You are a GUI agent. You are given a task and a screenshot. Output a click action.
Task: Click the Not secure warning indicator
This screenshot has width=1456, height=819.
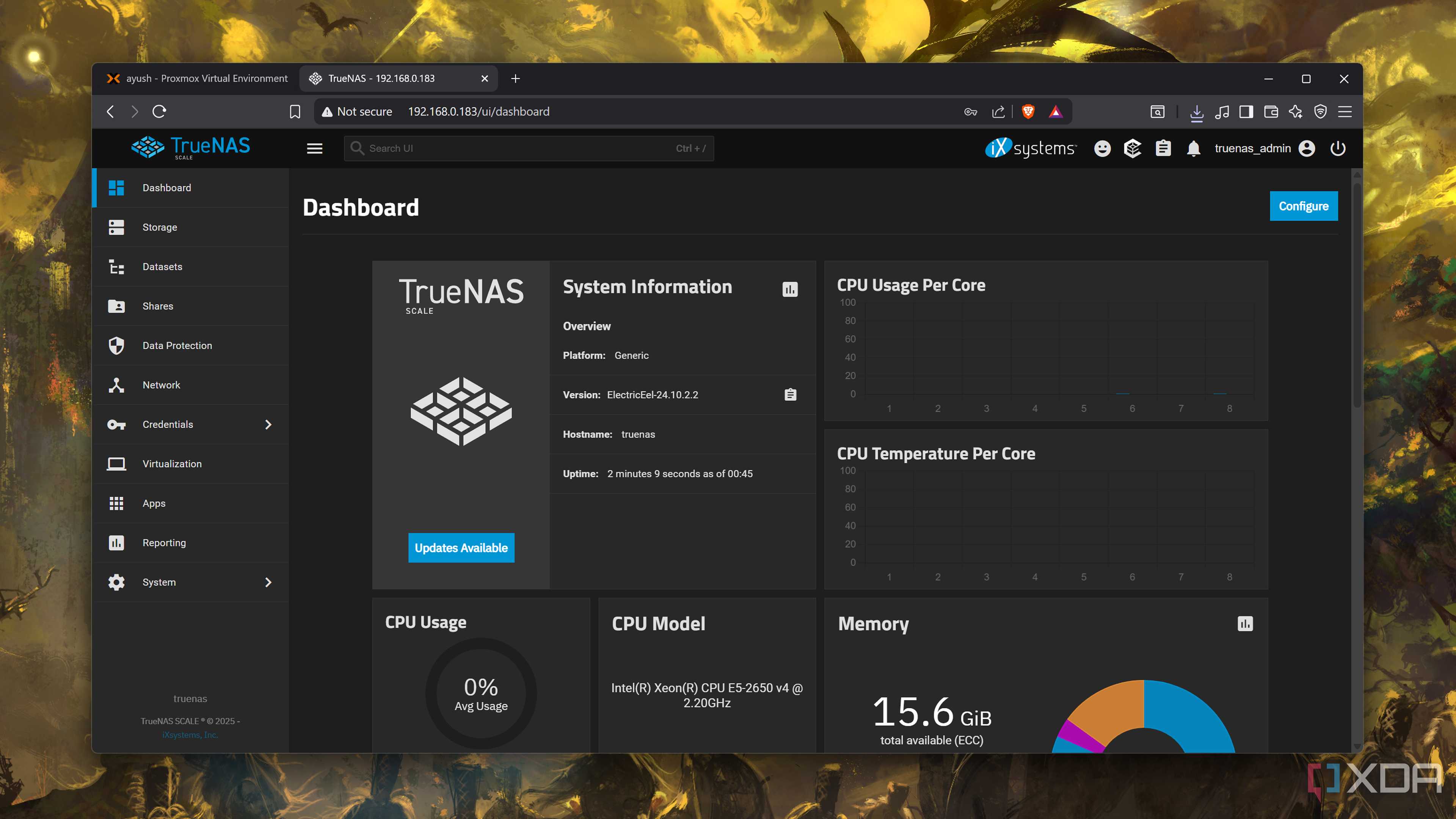point(357,111)
